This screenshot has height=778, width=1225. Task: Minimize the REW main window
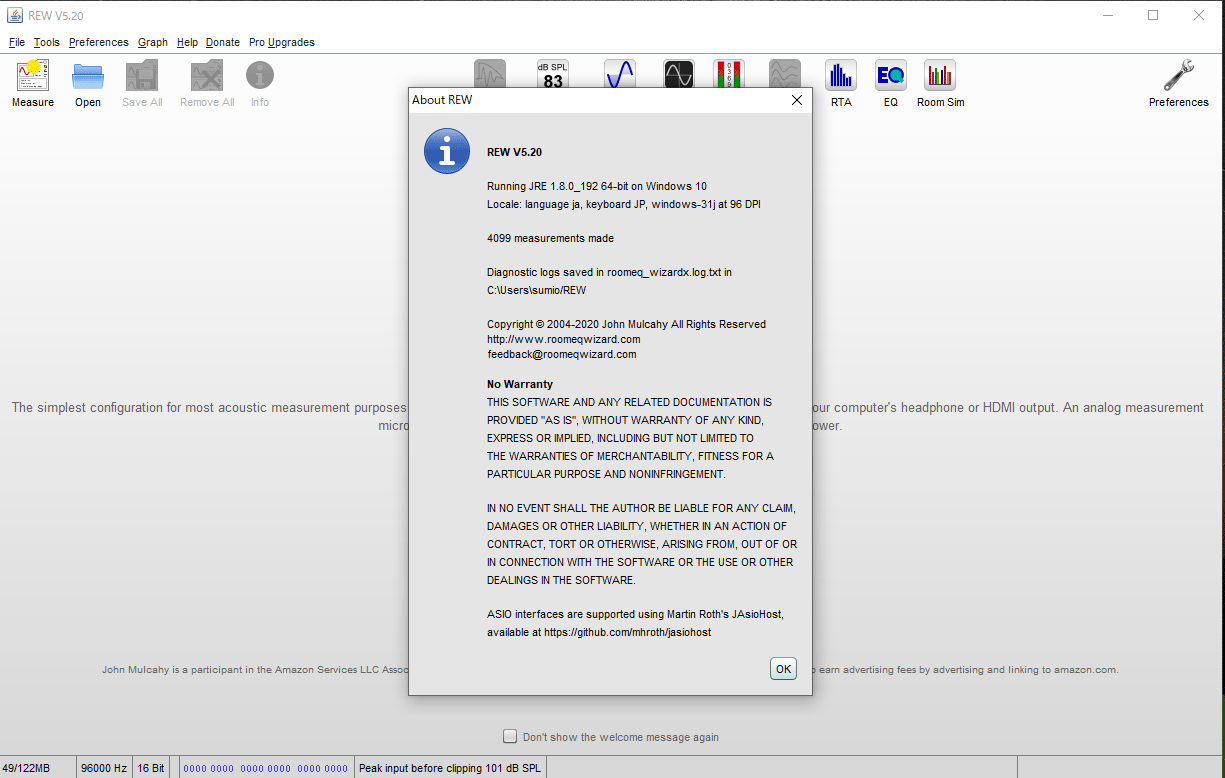(1107, 15)
